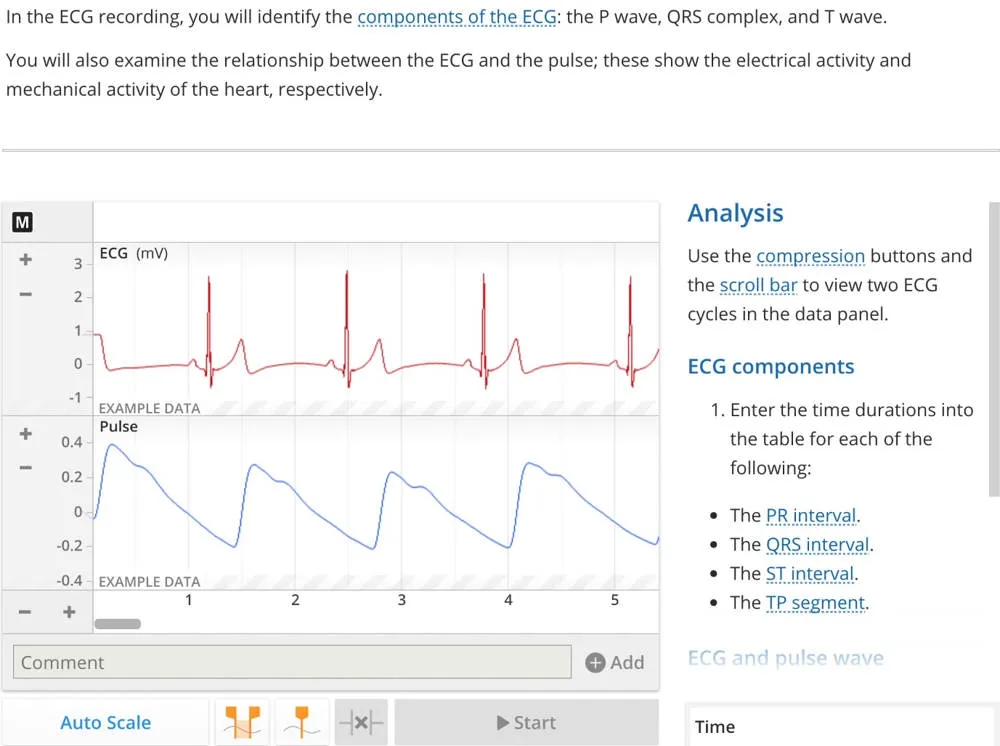Screen dimensions: 1000x746
Task: Expand time axis with plus button
Action: pos(69,612)
